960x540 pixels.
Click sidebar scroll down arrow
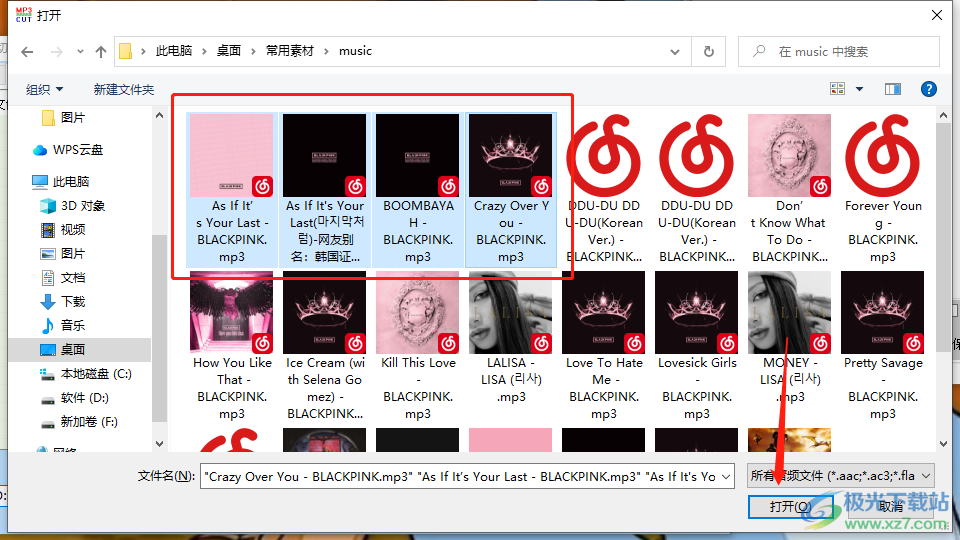pyautogui.click(x=159, y=444)
